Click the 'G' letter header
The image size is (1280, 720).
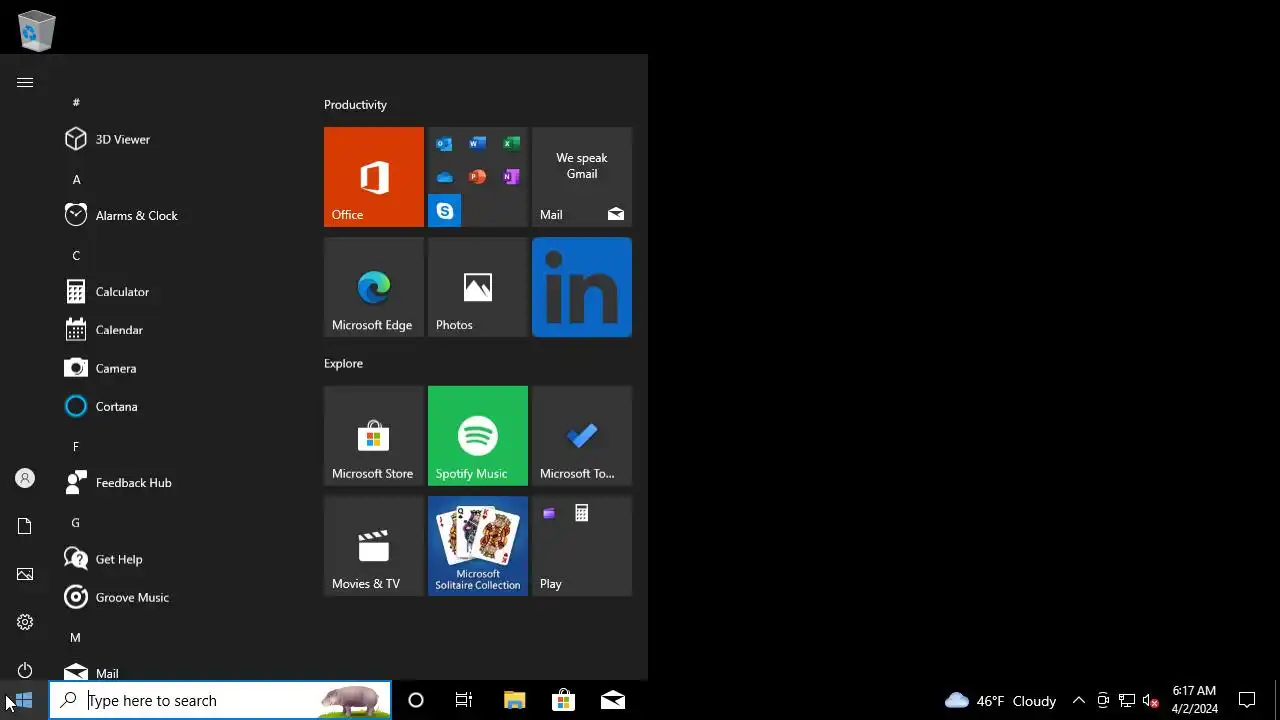(76, 522)
